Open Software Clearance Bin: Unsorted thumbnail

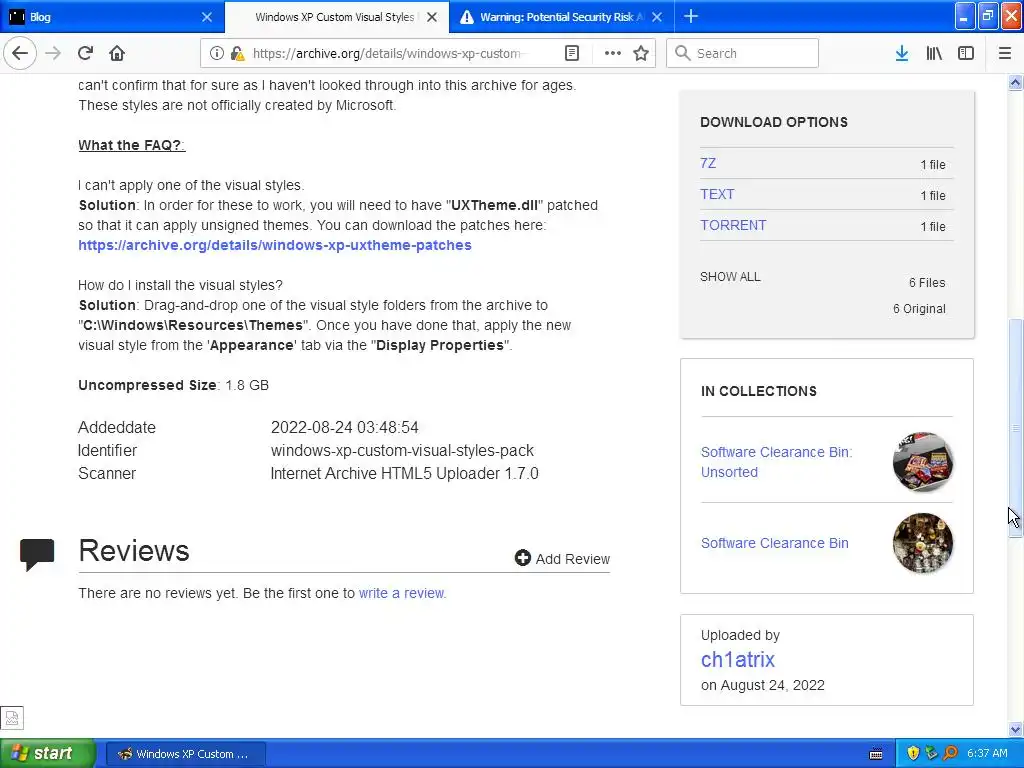pyautogui.click(x=922, y=462)
